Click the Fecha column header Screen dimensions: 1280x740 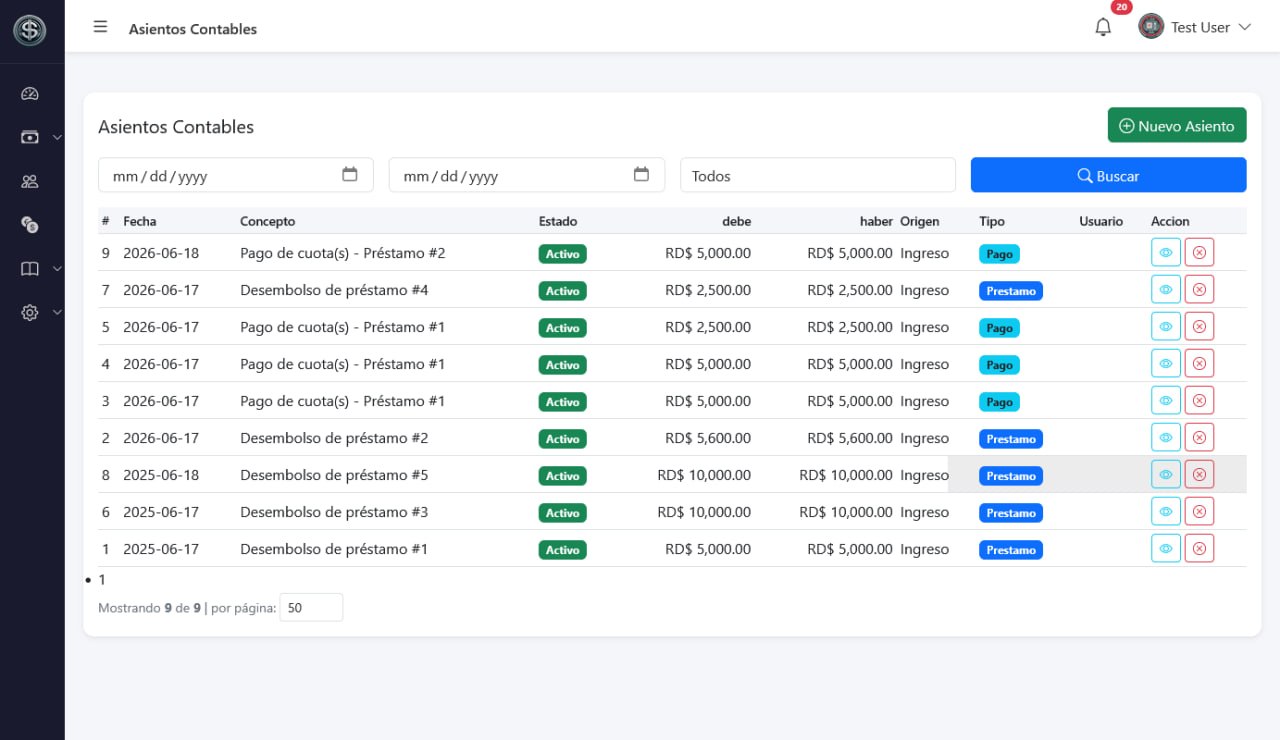tap(140, 221)
